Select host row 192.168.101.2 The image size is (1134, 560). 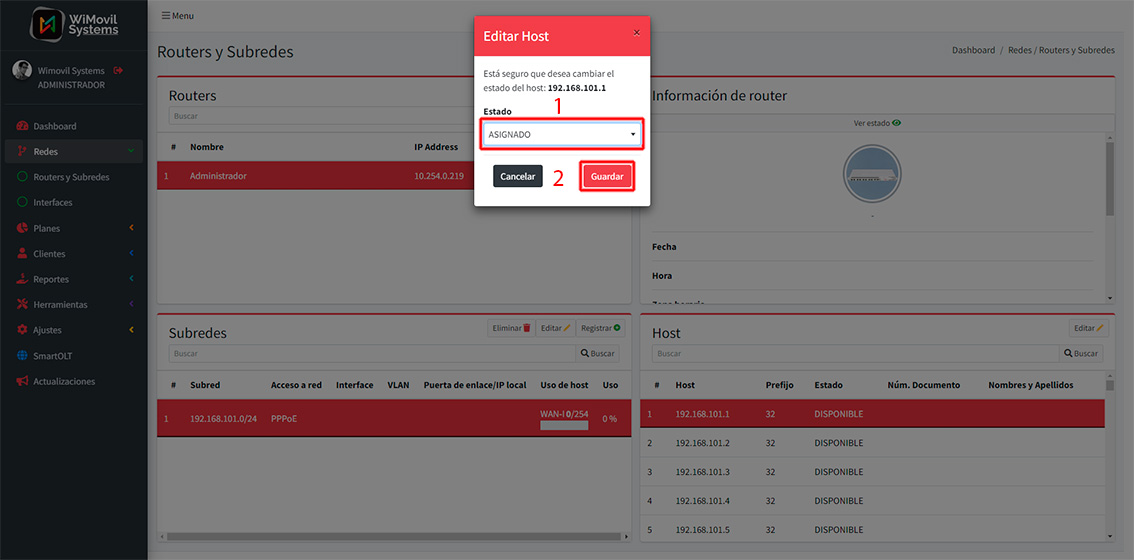pos(873,443)
